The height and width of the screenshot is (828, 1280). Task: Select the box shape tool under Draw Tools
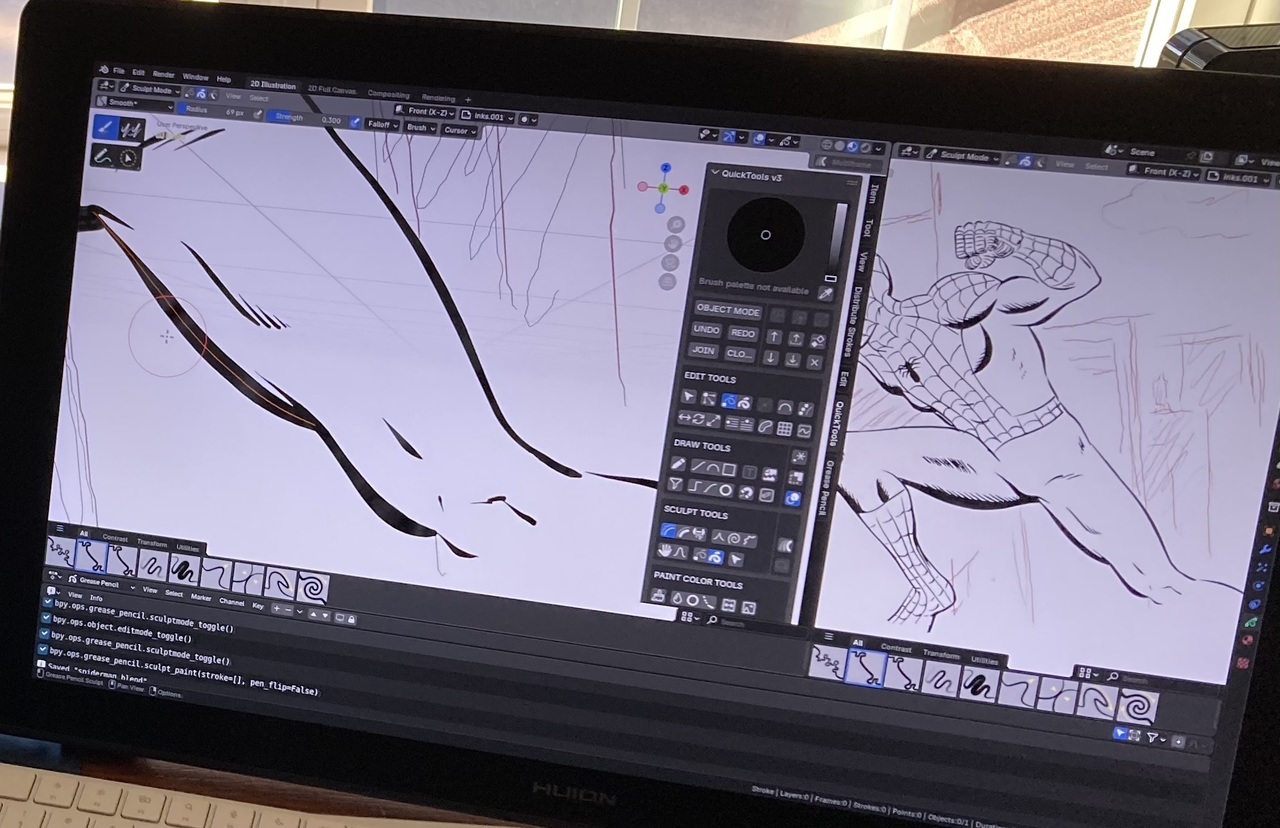(729, 469)
